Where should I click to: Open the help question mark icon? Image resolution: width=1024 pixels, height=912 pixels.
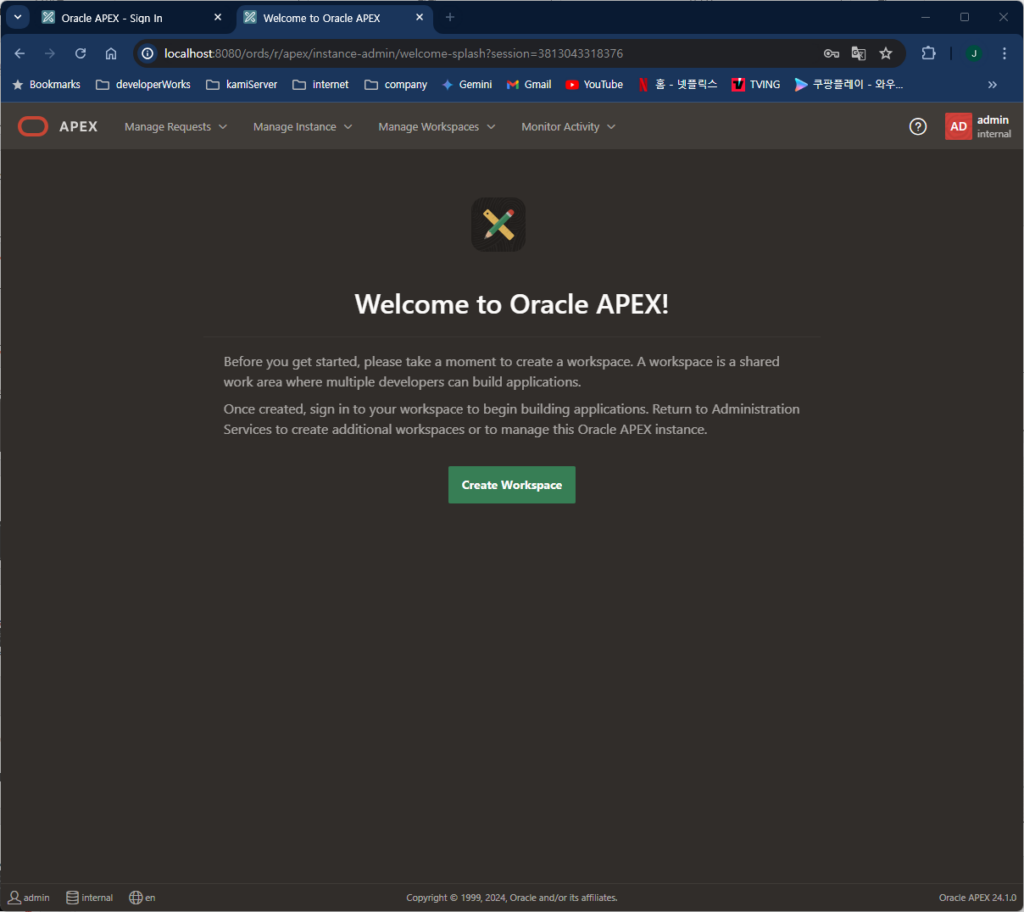coord(918,127)
